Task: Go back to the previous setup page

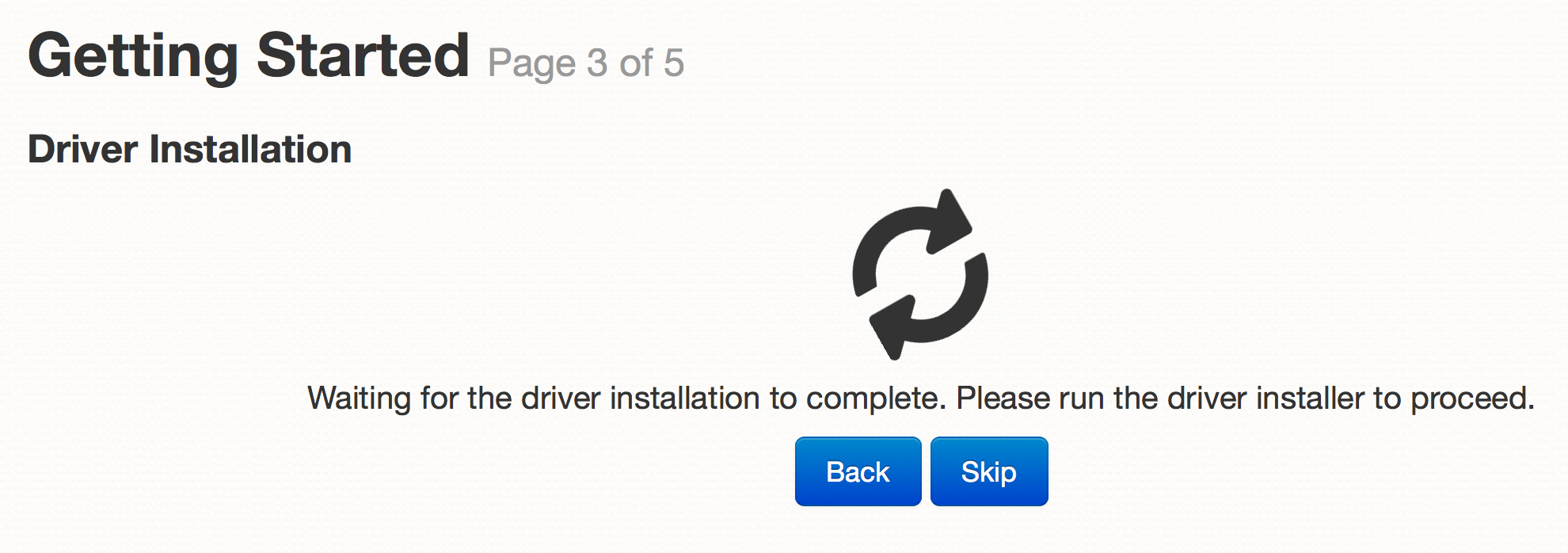Action: 858,471
